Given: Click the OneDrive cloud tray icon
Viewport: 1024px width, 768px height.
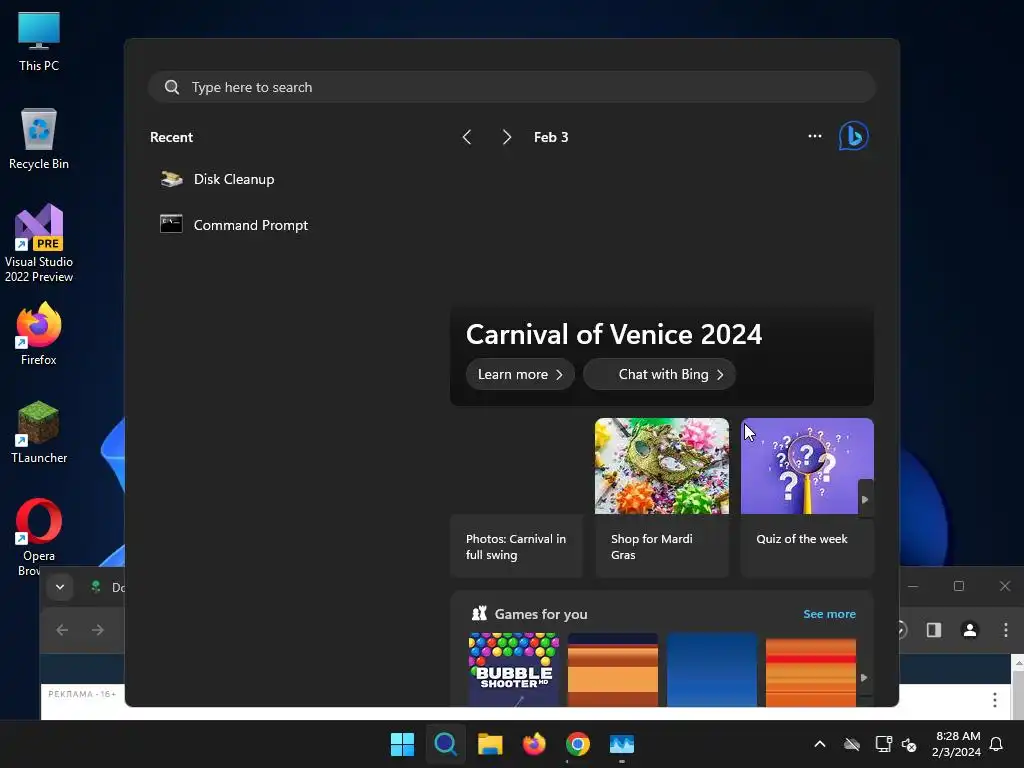Looking at the screenshot, I should tap(852, 744).
